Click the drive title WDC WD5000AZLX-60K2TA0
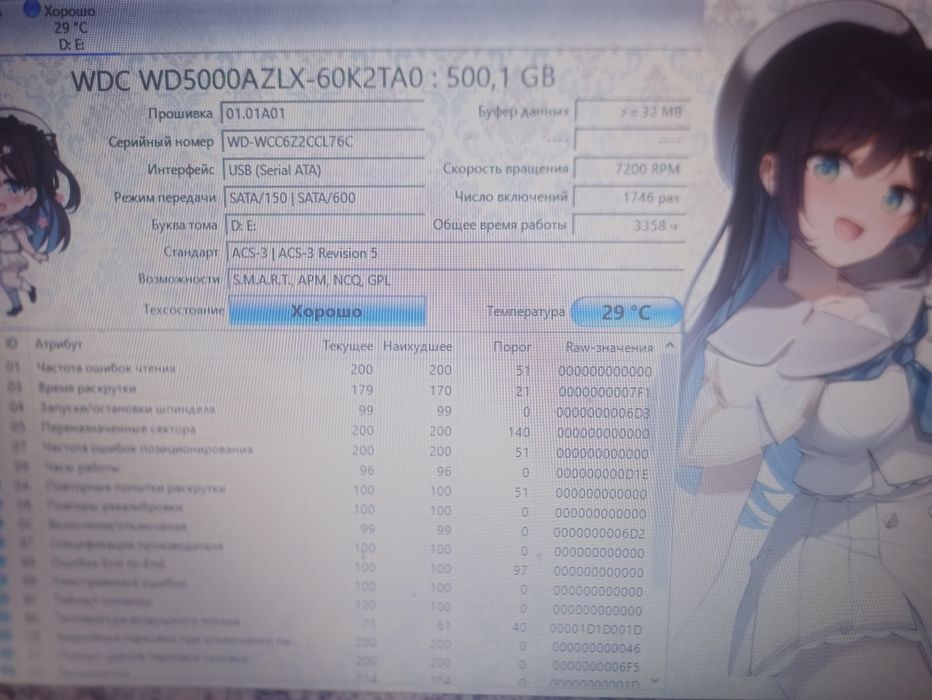 (x=247, y=79)
